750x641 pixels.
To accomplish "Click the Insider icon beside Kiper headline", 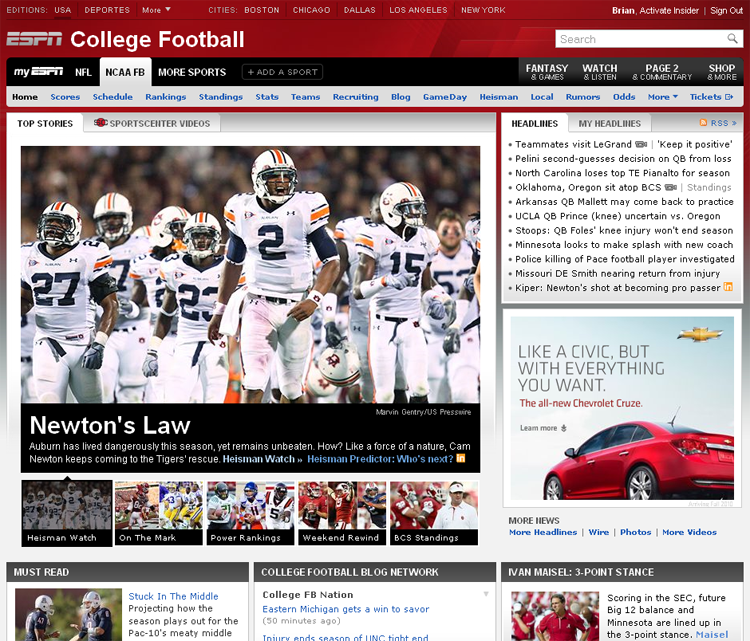I will tap(728, 287).
